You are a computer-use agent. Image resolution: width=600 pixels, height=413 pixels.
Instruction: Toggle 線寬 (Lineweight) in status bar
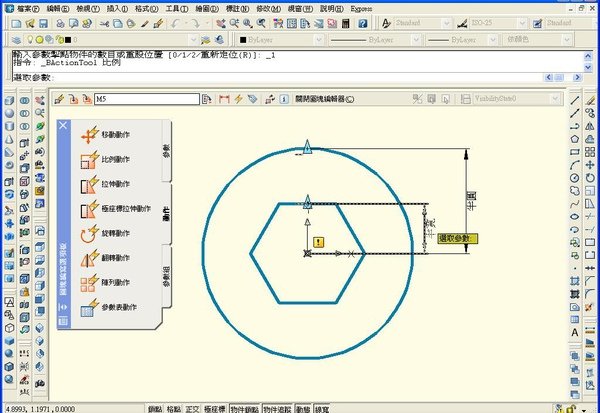coord(322,409)
